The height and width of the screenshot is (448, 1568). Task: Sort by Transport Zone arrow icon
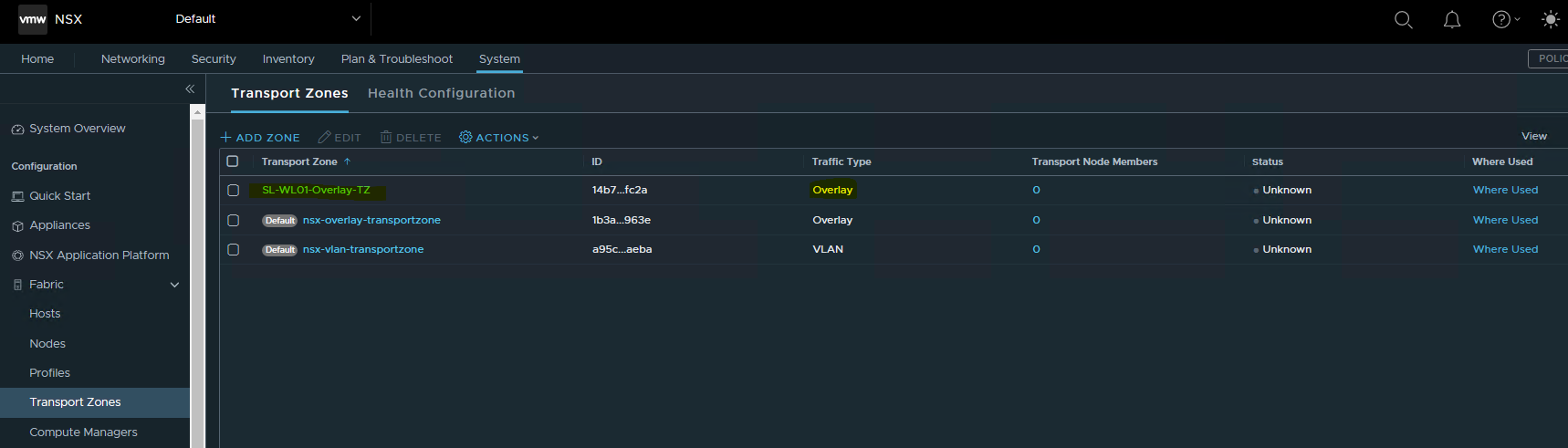[x=347, y=161]
